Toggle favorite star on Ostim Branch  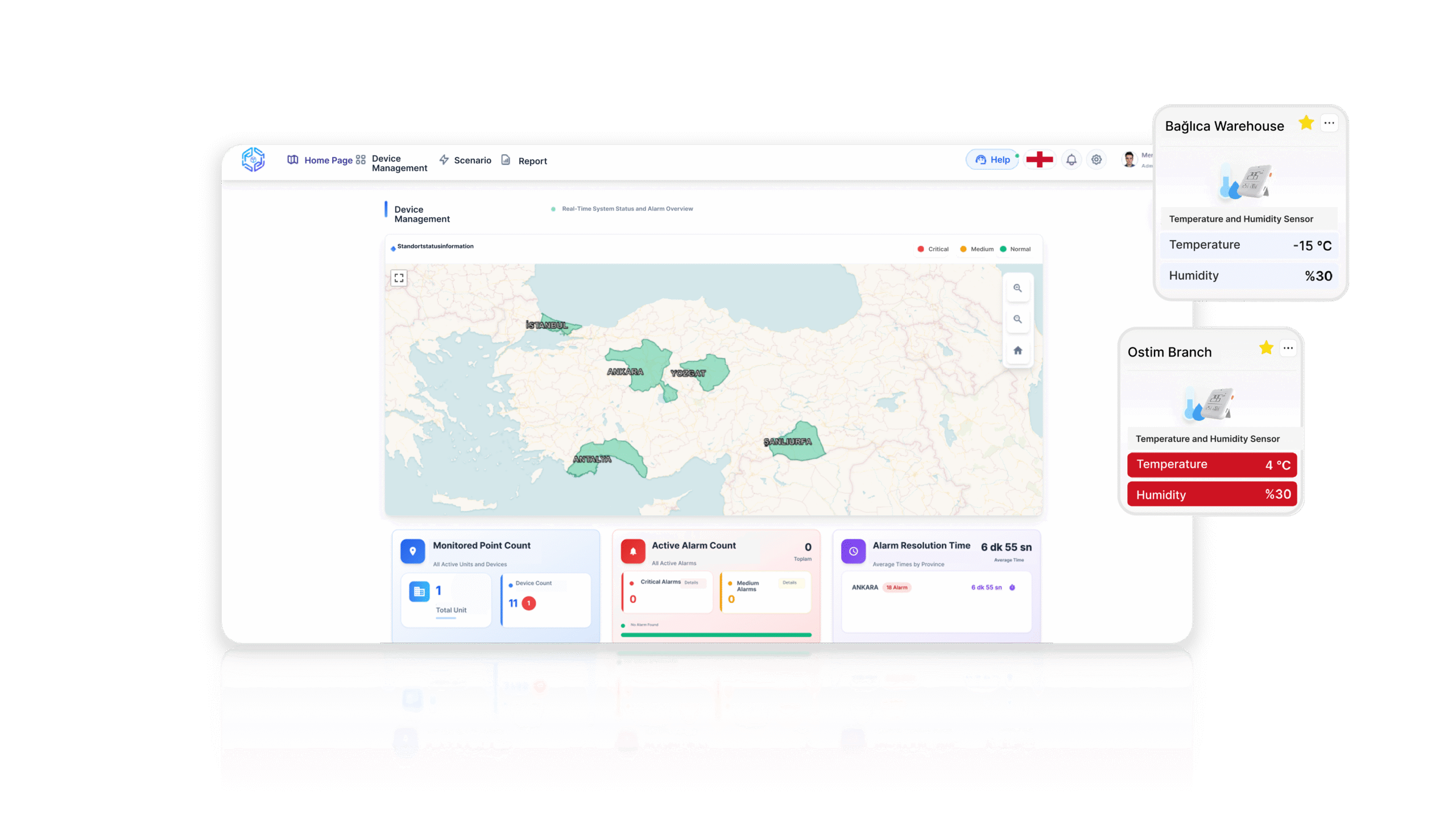point(1266,348)
